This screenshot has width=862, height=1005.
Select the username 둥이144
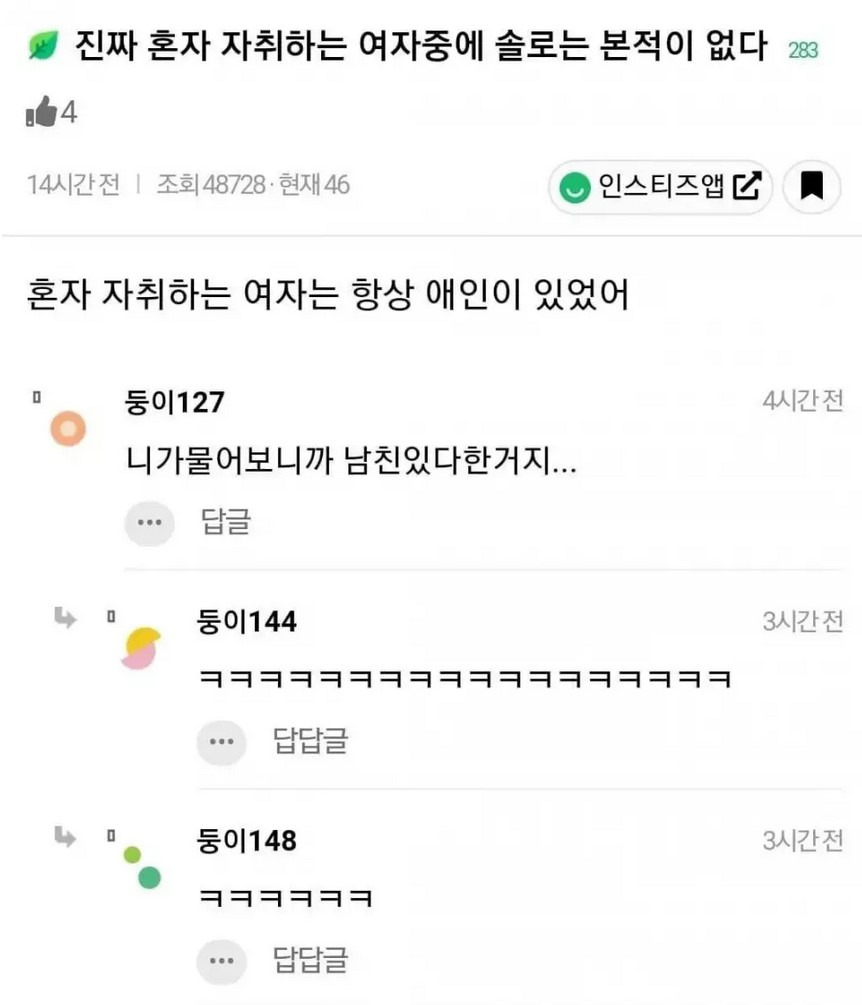[x=247, y=622]
